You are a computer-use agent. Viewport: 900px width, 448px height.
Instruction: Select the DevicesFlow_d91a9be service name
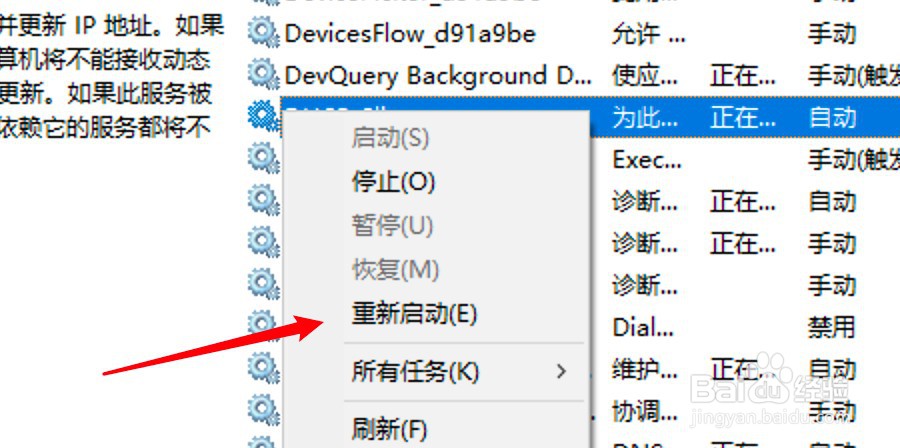tap(410, 34)
